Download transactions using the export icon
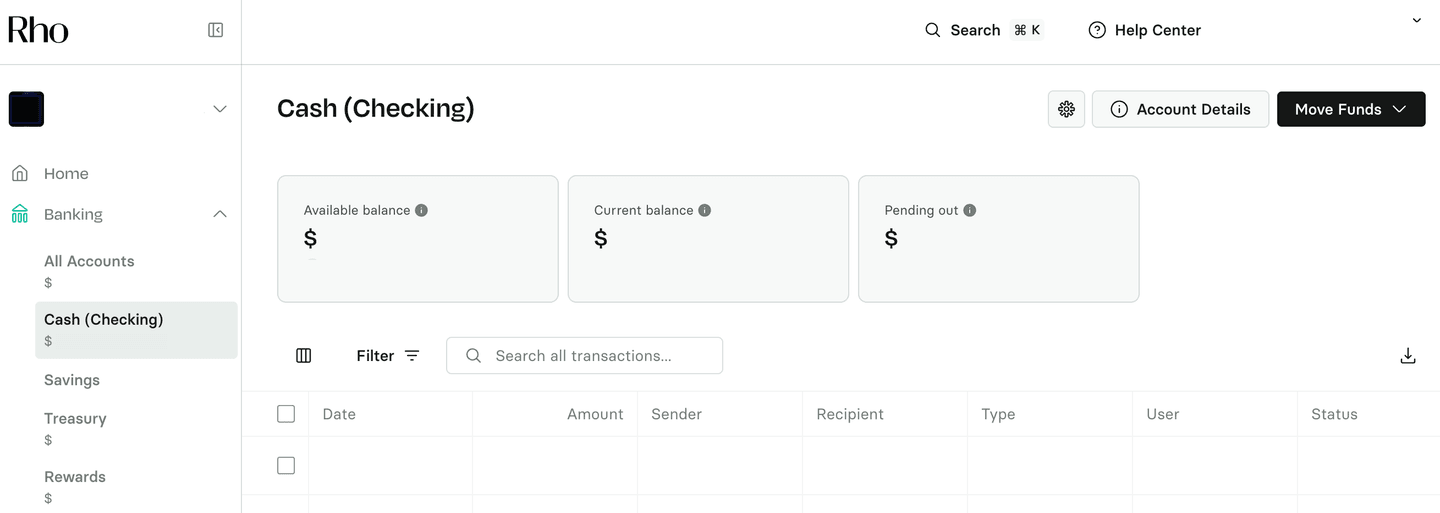The image size is (1440, 513). [1407, 356]
